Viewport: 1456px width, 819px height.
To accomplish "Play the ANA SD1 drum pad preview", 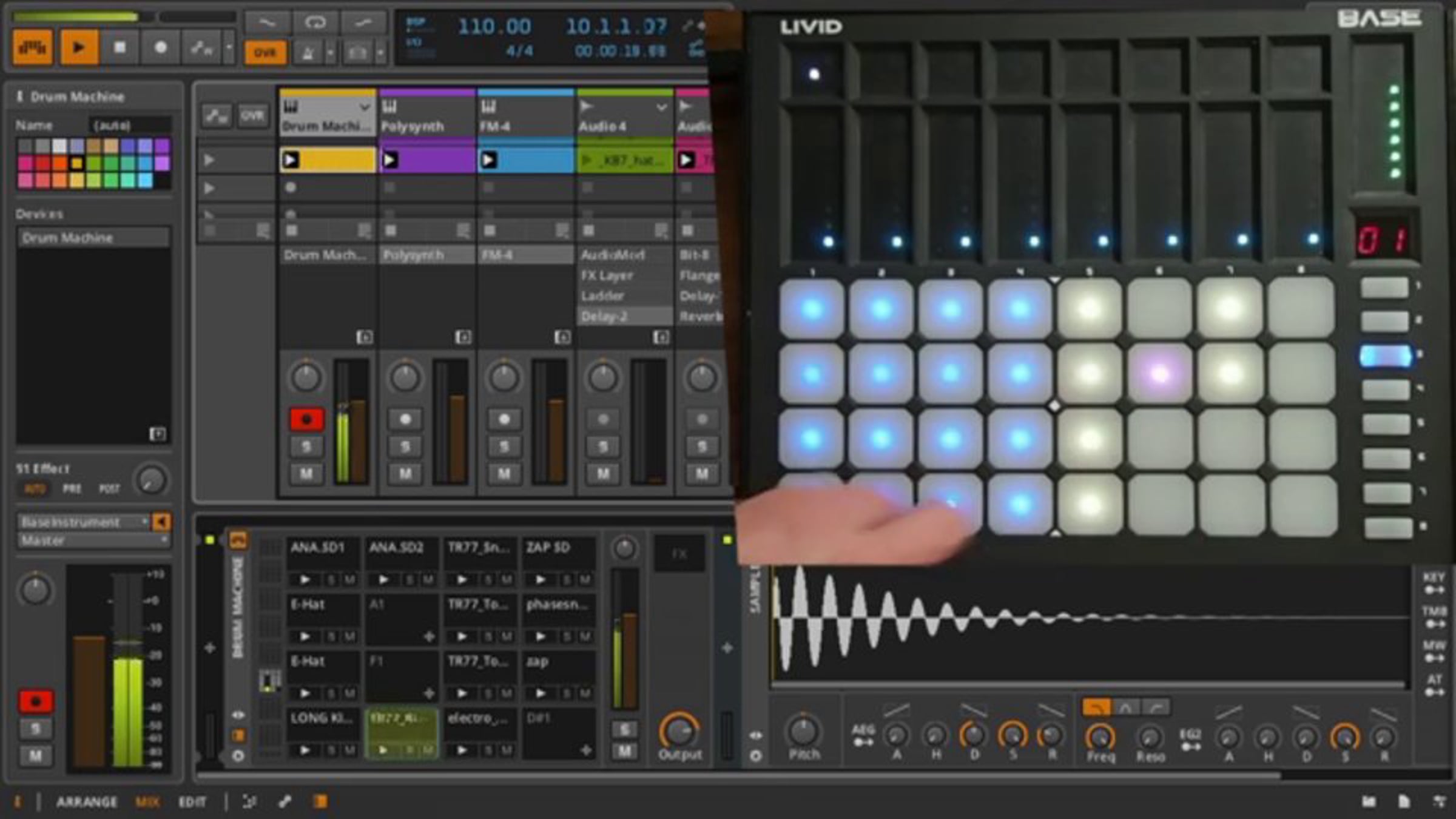I will 305,579.
